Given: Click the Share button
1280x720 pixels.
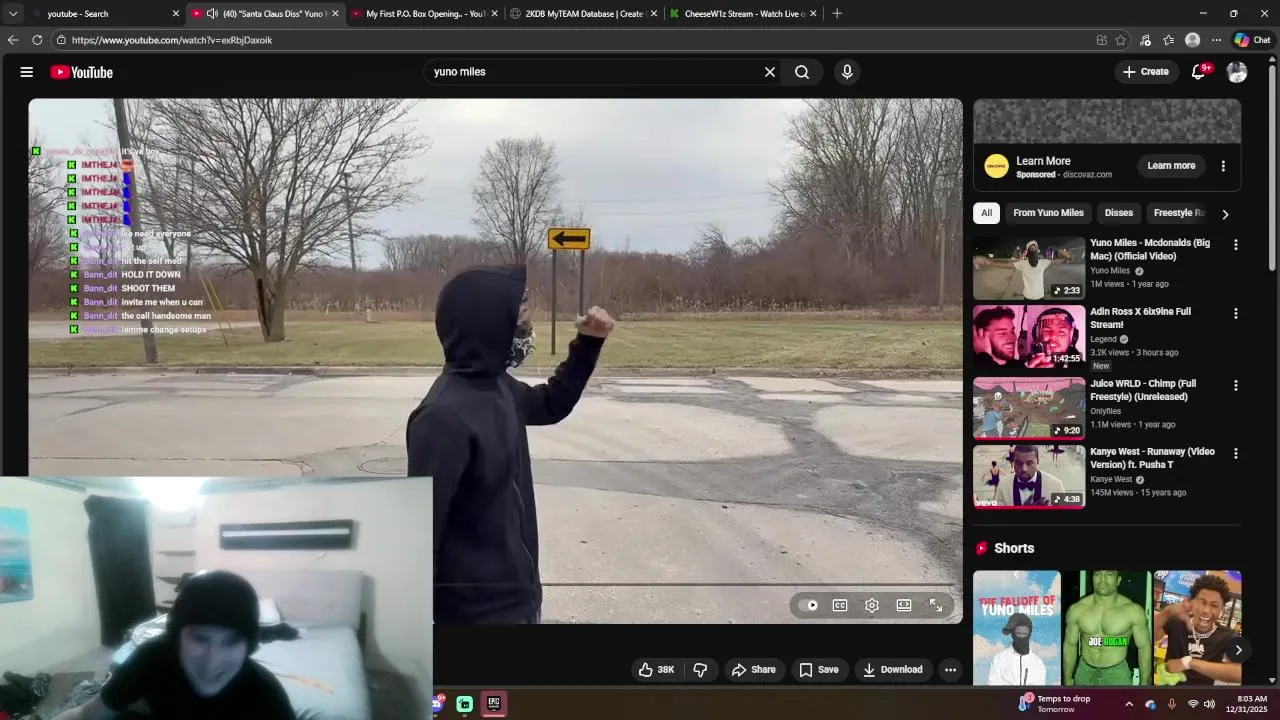Looking at the screenshot, I should pyautogui.click(x=753, y=670).
